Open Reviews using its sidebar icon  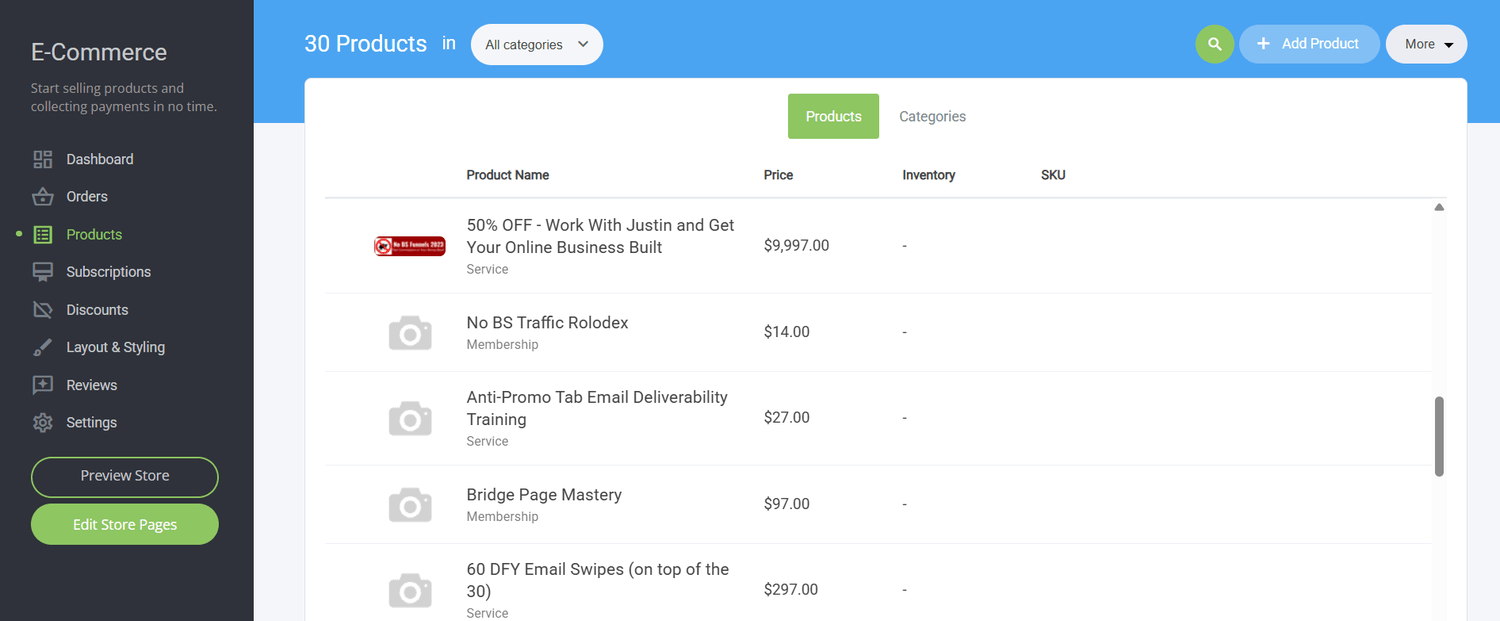[42, 384]
